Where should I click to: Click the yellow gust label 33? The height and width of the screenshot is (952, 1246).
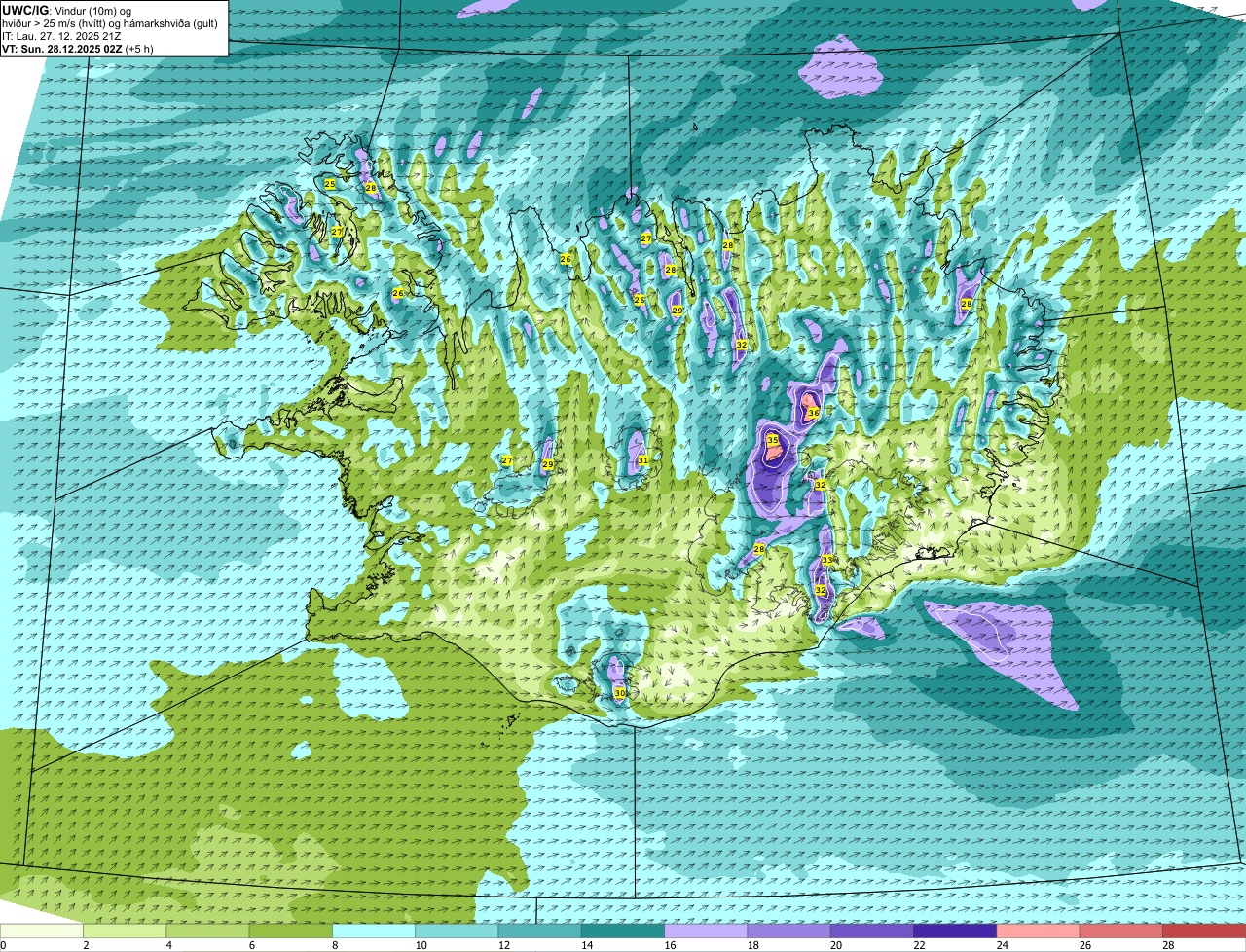point(826,560)
